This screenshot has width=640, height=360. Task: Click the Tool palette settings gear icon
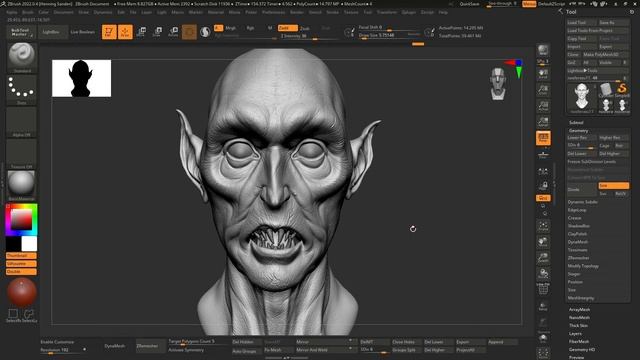coord(632,12)
